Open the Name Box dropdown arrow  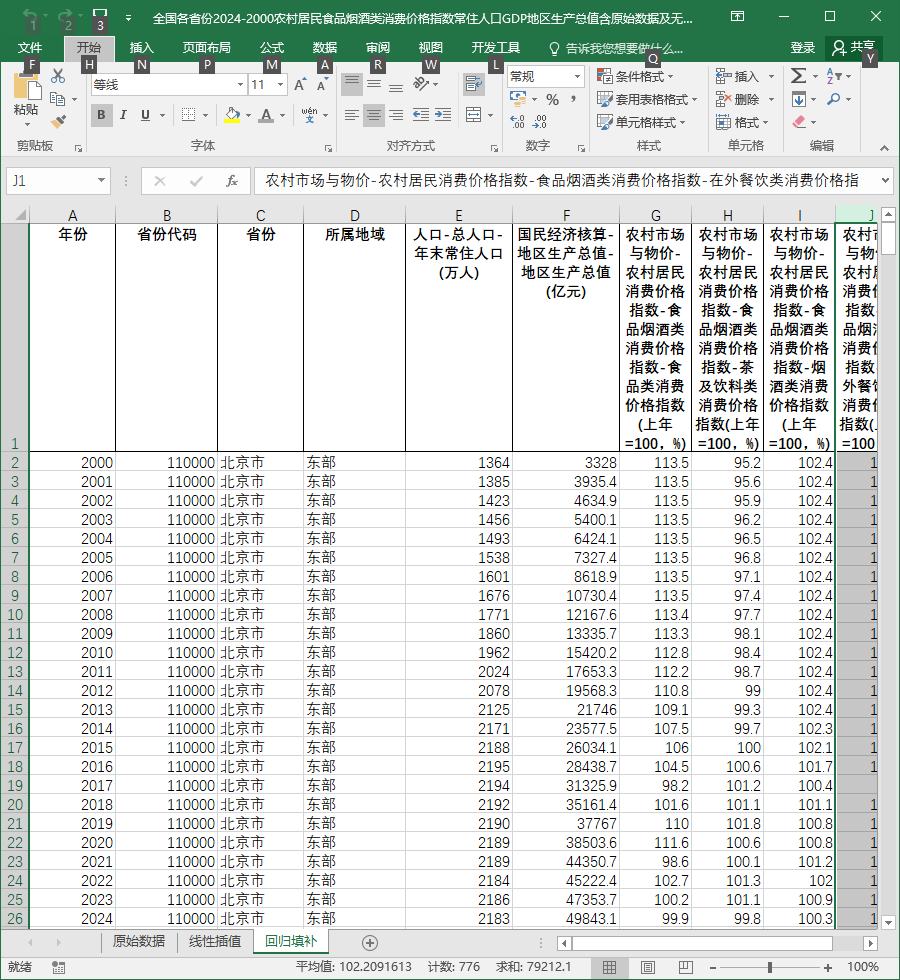[101, 181]
